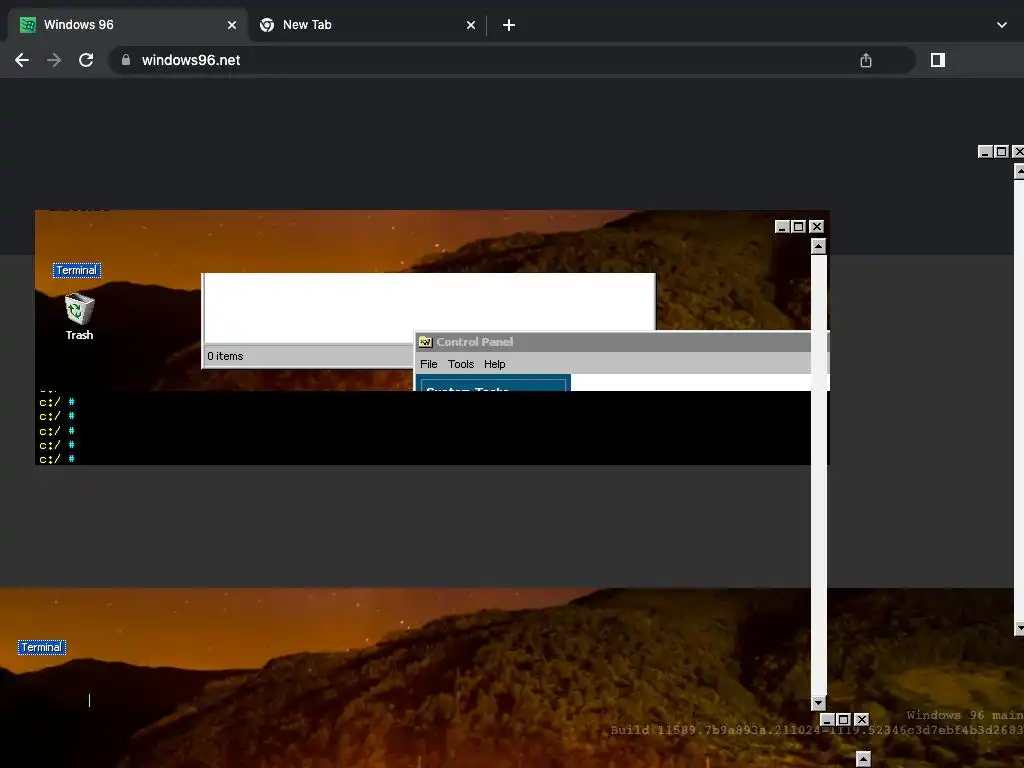1024x768 pixels.
Task: Click scroll-up arrow below the build text
Action: point(863,759)
